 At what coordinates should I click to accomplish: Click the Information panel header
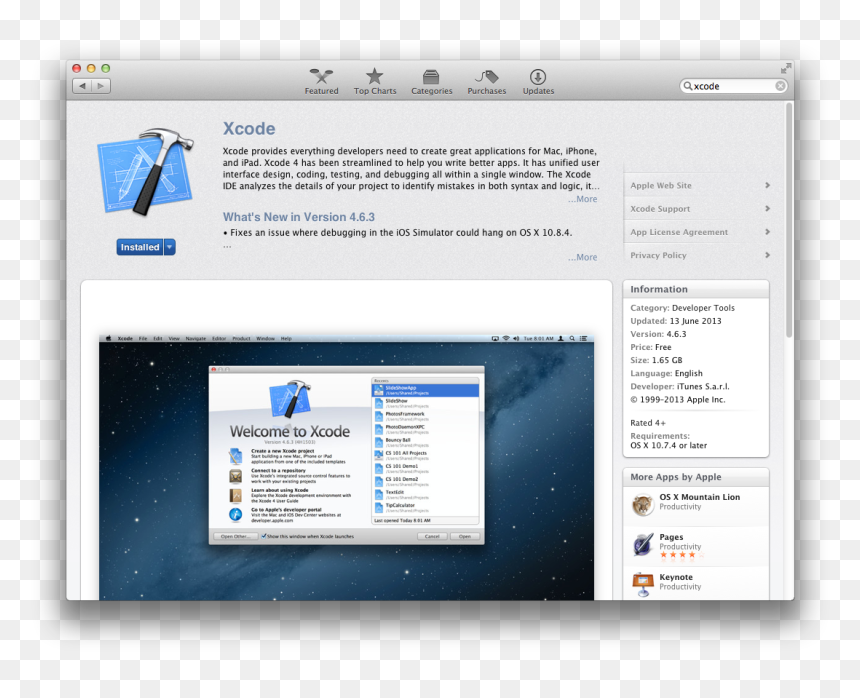coord(695,289)
